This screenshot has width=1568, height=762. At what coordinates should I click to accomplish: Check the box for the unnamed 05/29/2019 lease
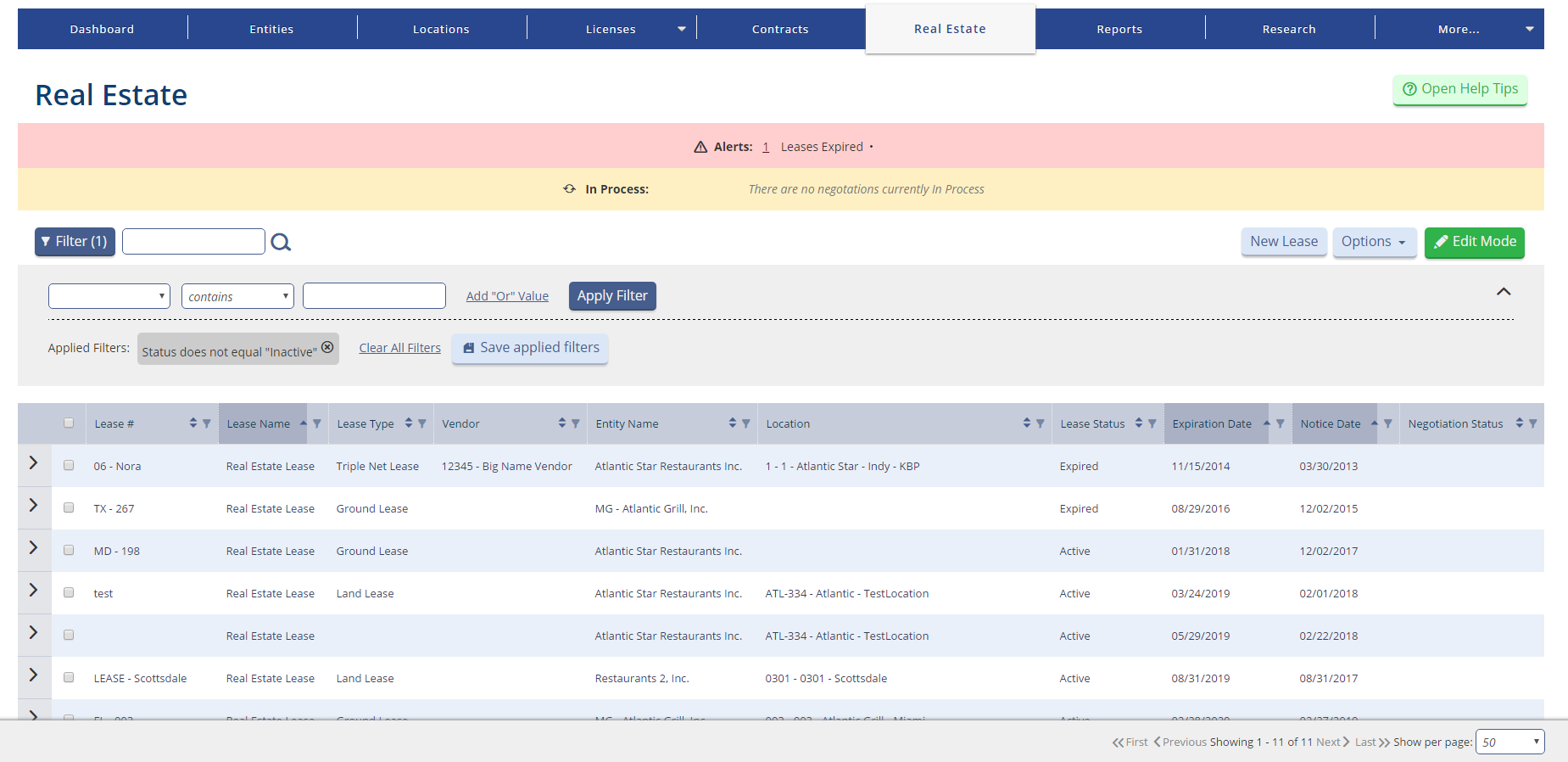pyautogui.click(x=69, y=635)
